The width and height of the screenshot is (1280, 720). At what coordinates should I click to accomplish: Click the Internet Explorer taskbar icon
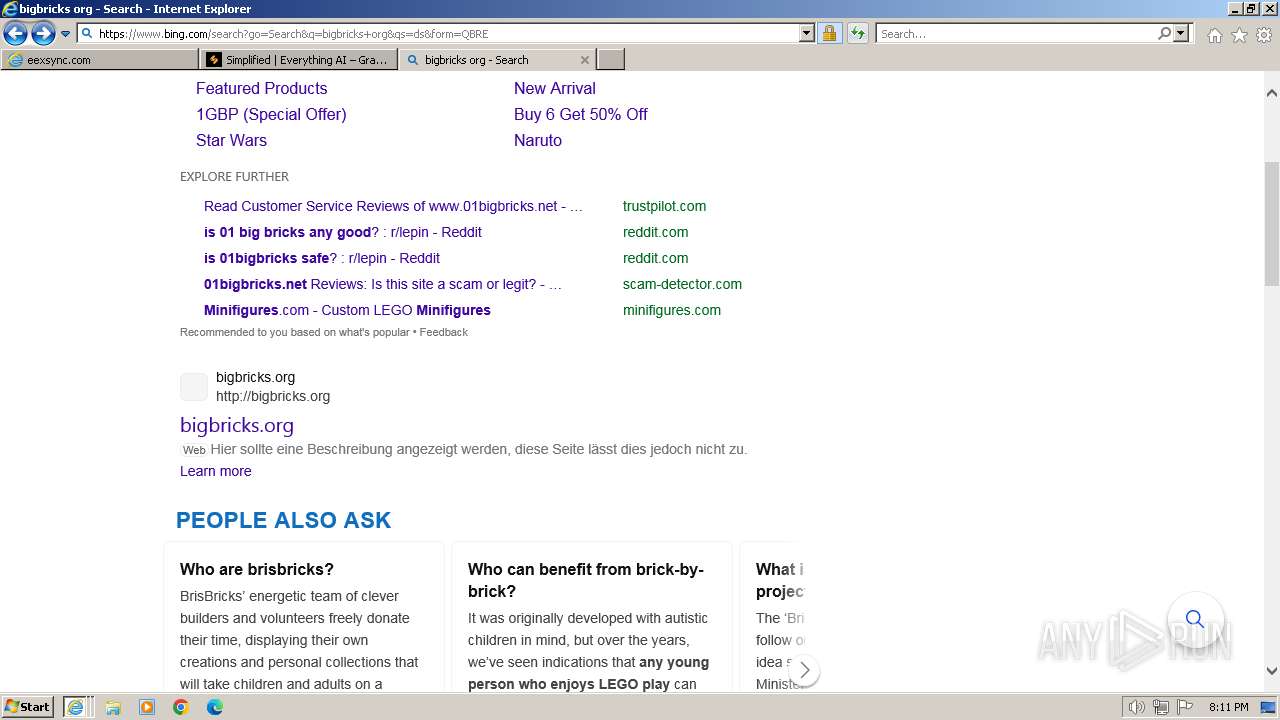75,707
